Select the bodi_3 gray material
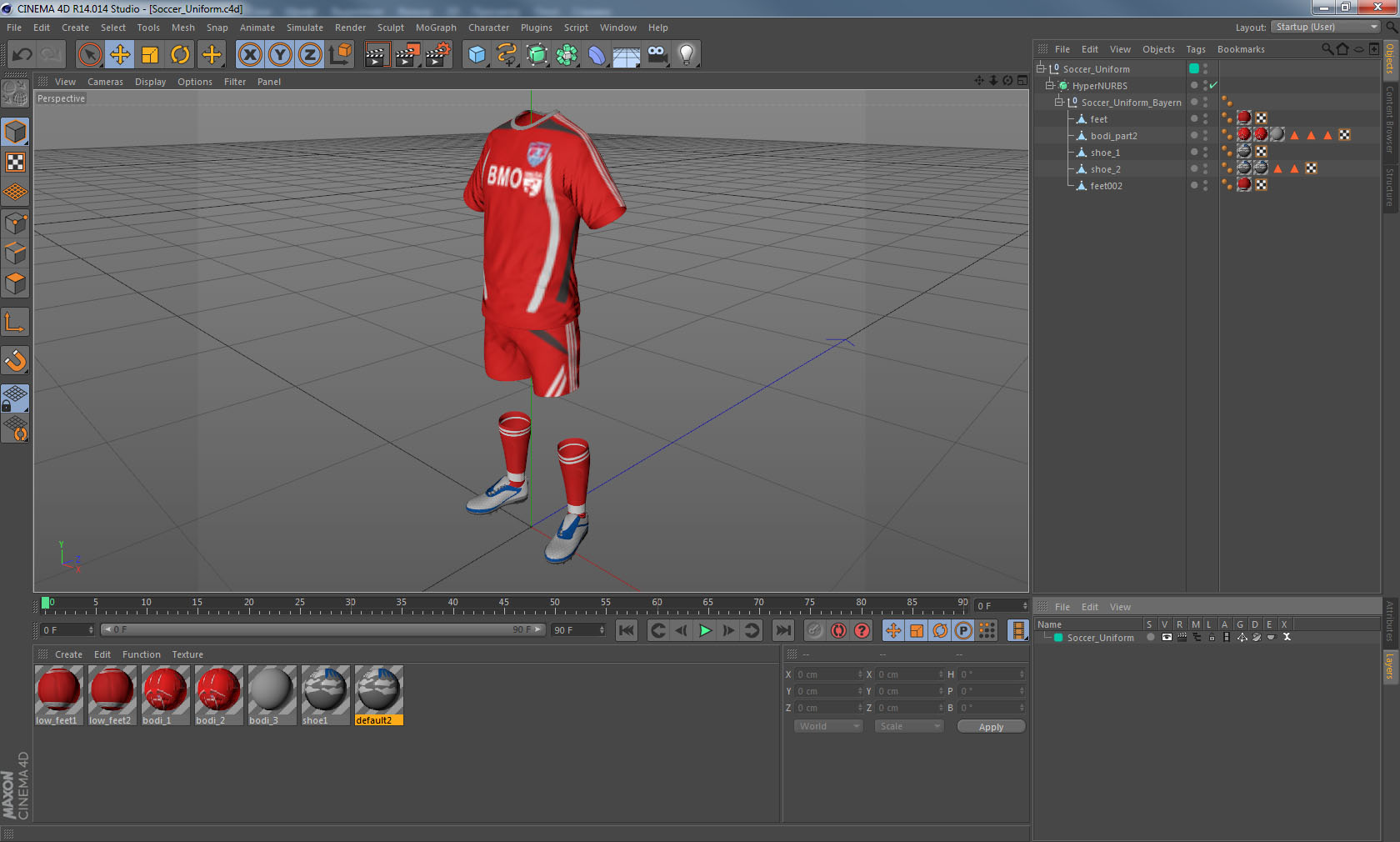The height and width of the screenshot is (842, 1400). tap(272, 694)
